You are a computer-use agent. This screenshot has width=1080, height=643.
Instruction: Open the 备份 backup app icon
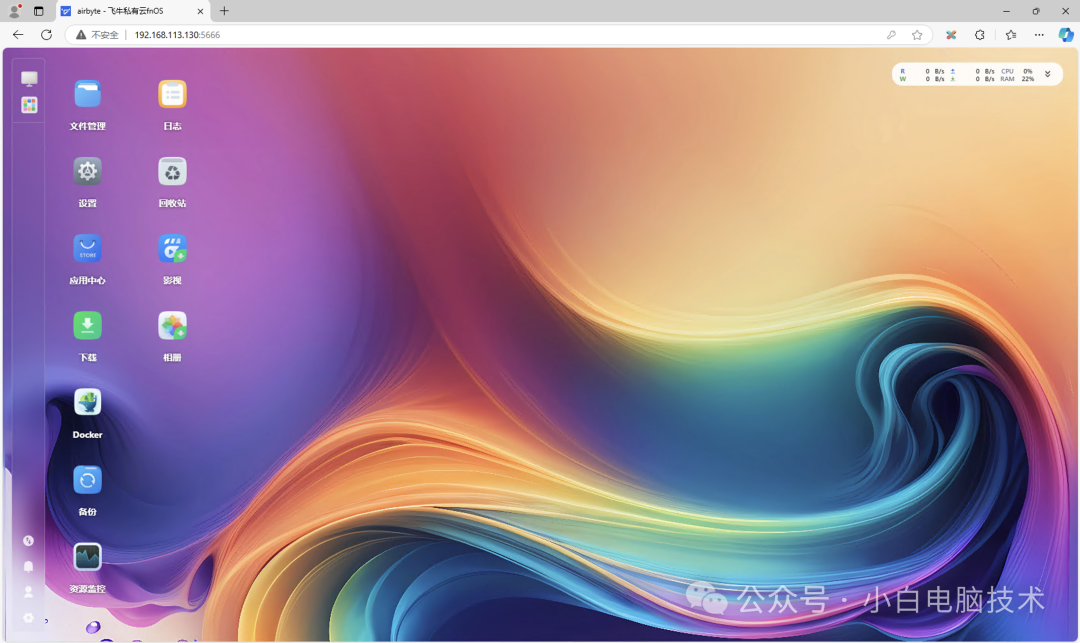87,480
